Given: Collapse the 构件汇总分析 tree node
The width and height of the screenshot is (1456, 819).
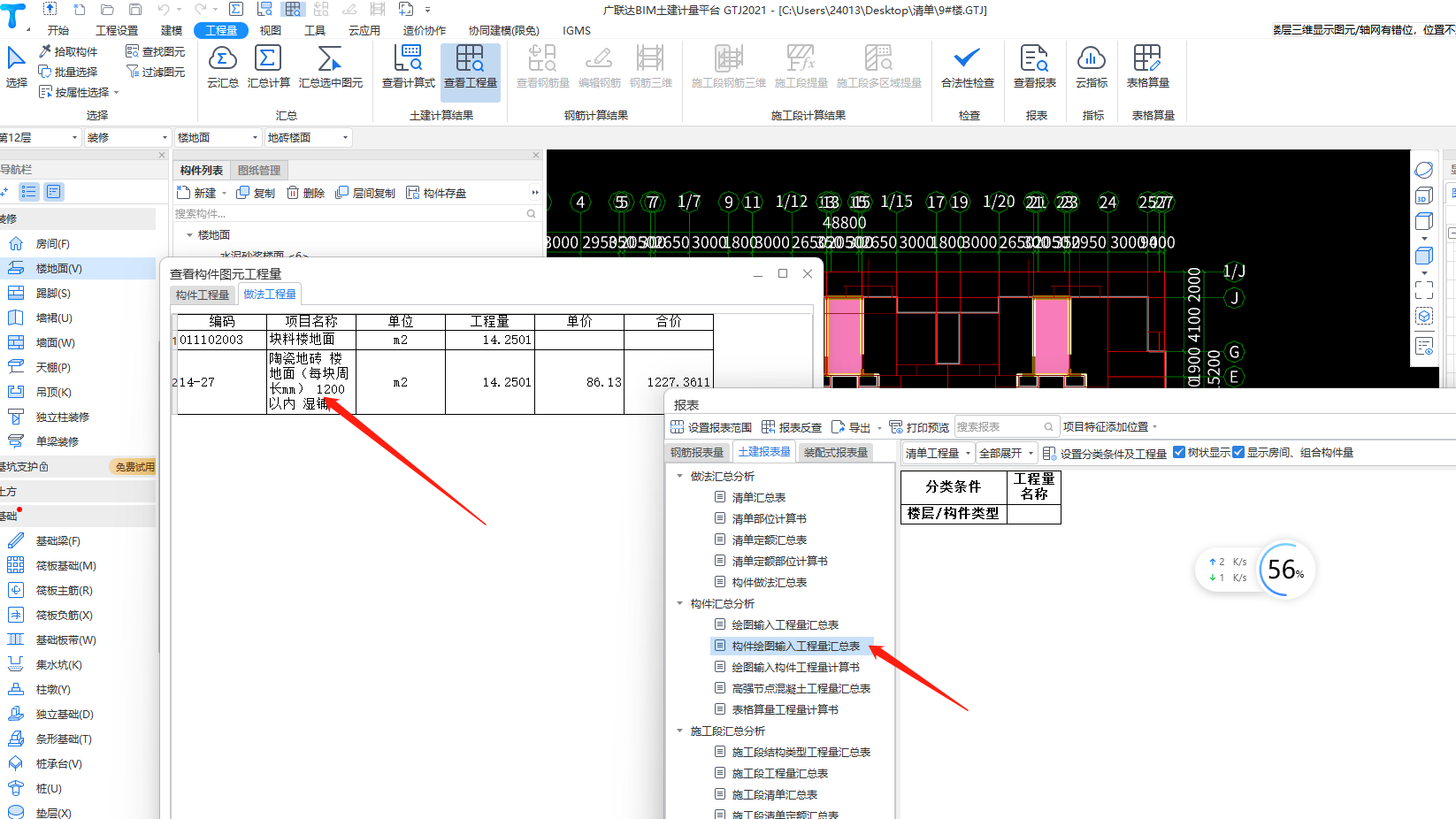Looking at the screenshot, I should [679, 603].
